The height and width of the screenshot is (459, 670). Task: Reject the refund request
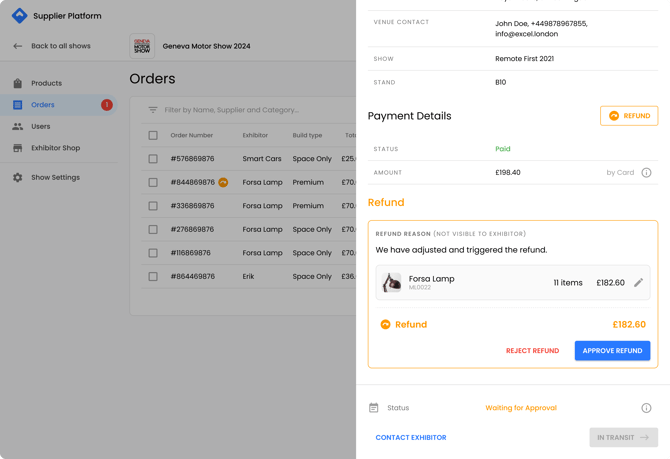[x=532, y=351]
